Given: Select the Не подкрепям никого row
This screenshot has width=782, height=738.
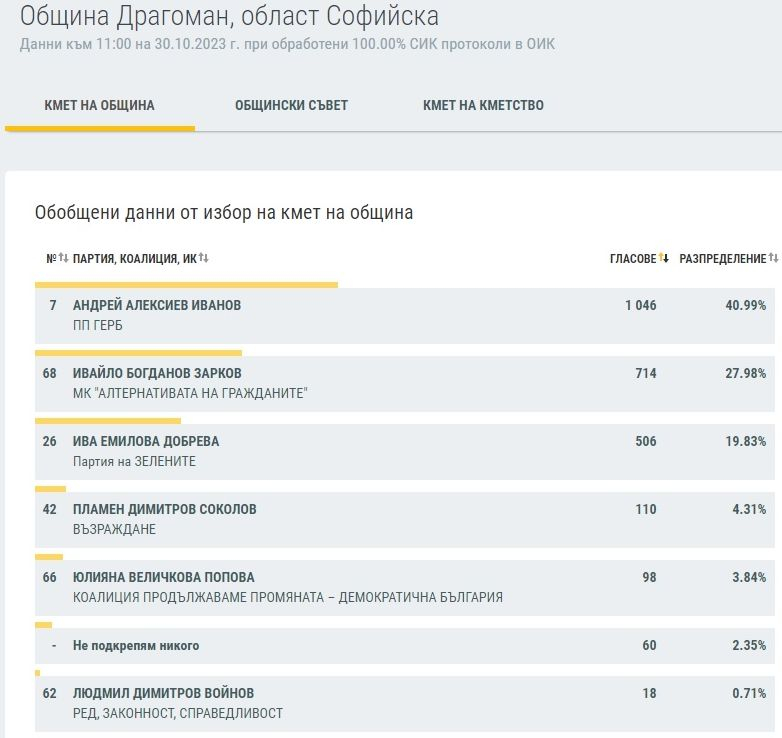Looking at the screenshot, I should [x=404, y=645].
